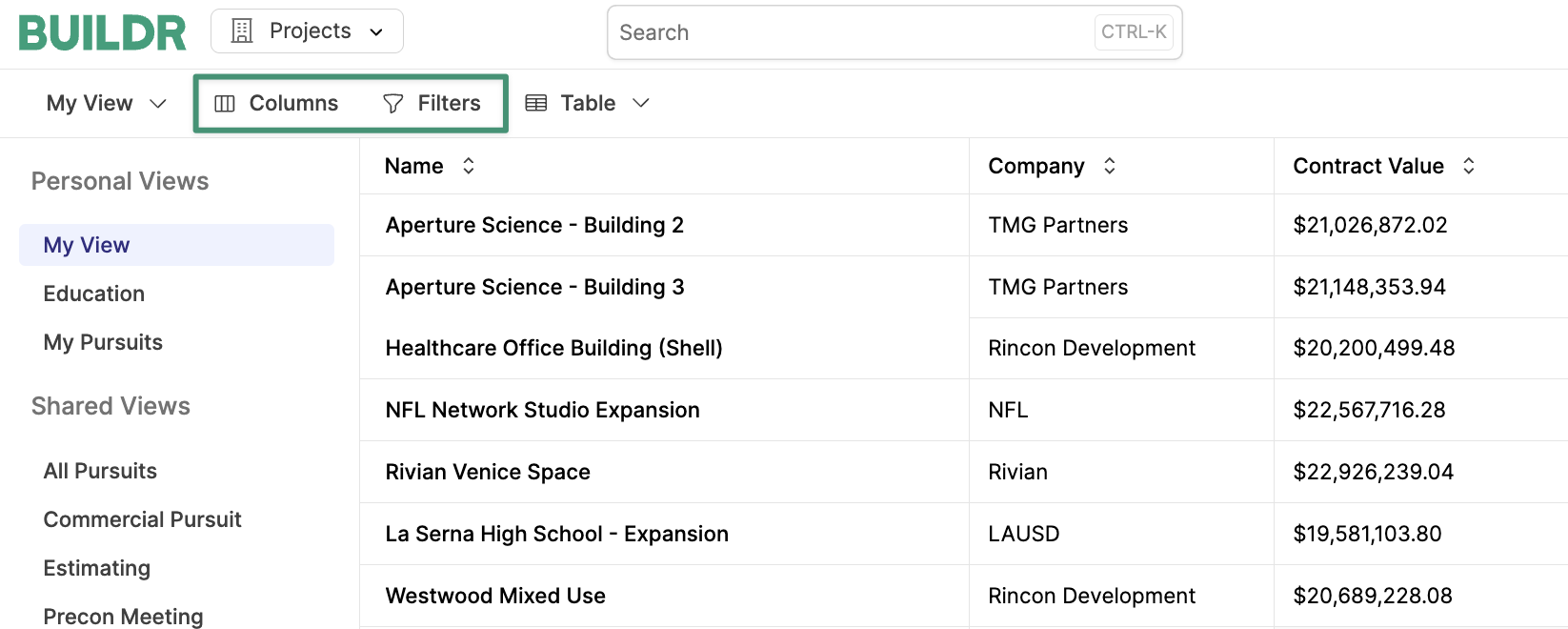The image size is (1568, 629).
Task: Select My View in the sidebar
Action: pyautogui.click(x=87, y=245)
